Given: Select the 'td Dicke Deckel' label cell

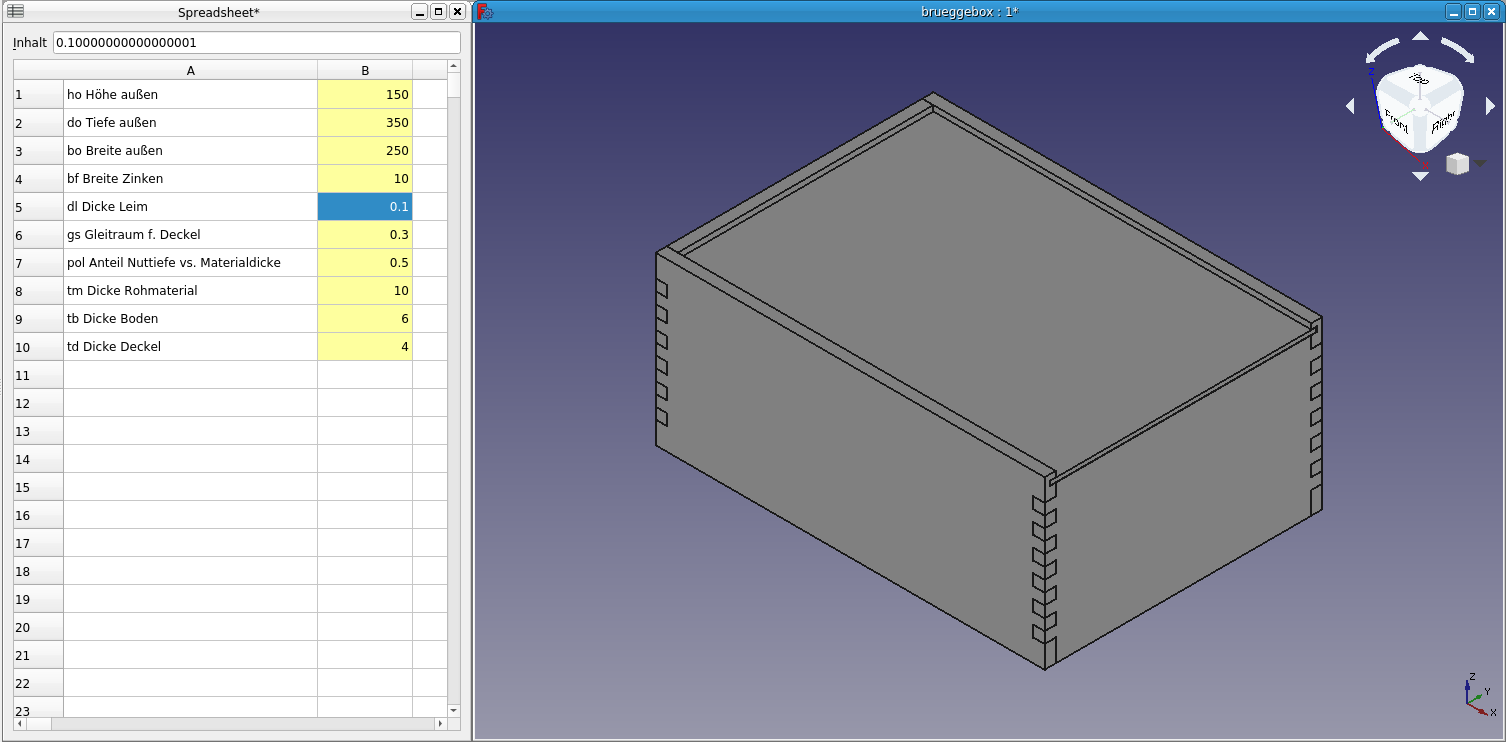Looking at the screenshot, I should coord(190,347).
